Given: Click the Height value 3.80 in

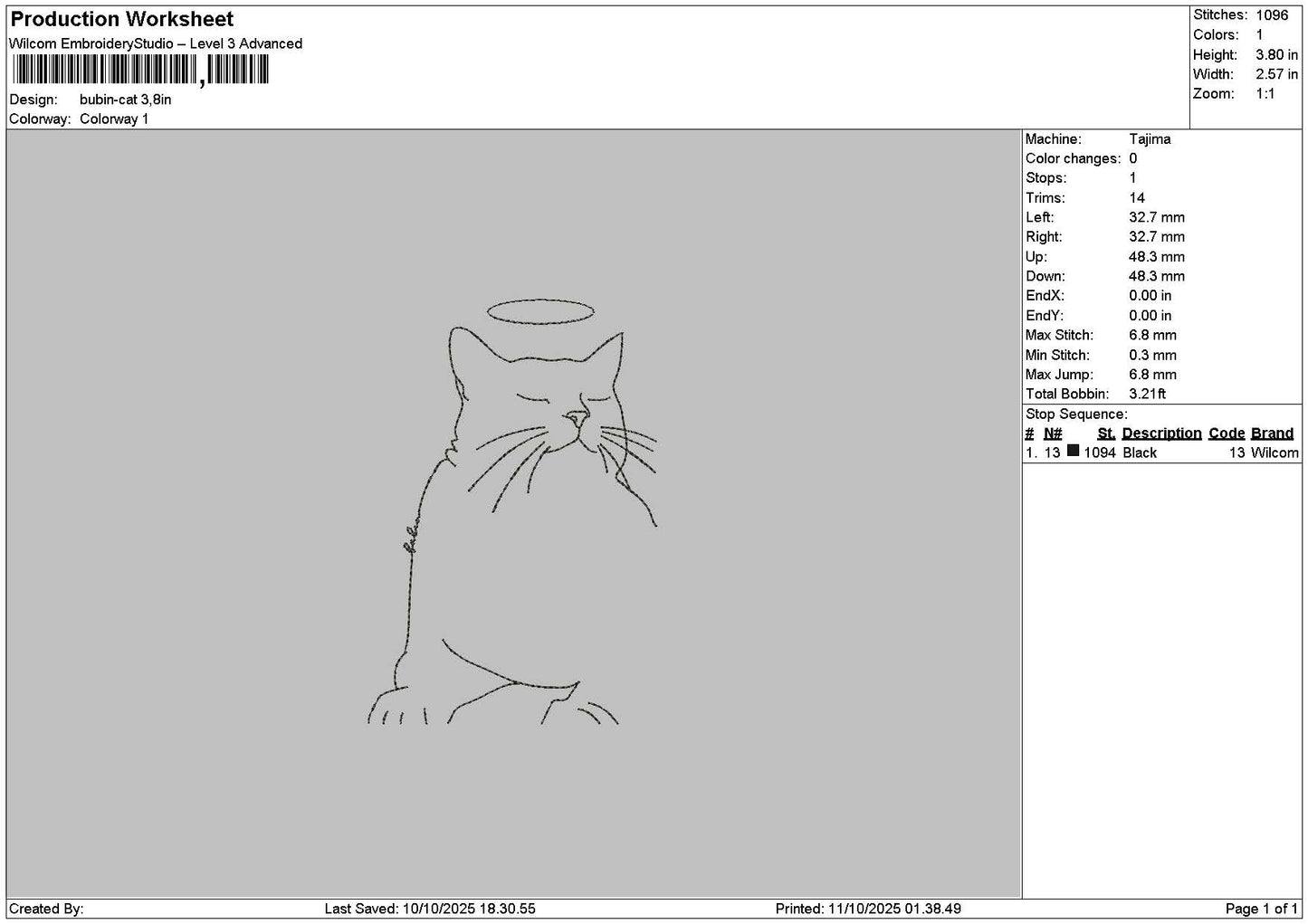Looking at the screenshot, I should [x=1276, y=55].
